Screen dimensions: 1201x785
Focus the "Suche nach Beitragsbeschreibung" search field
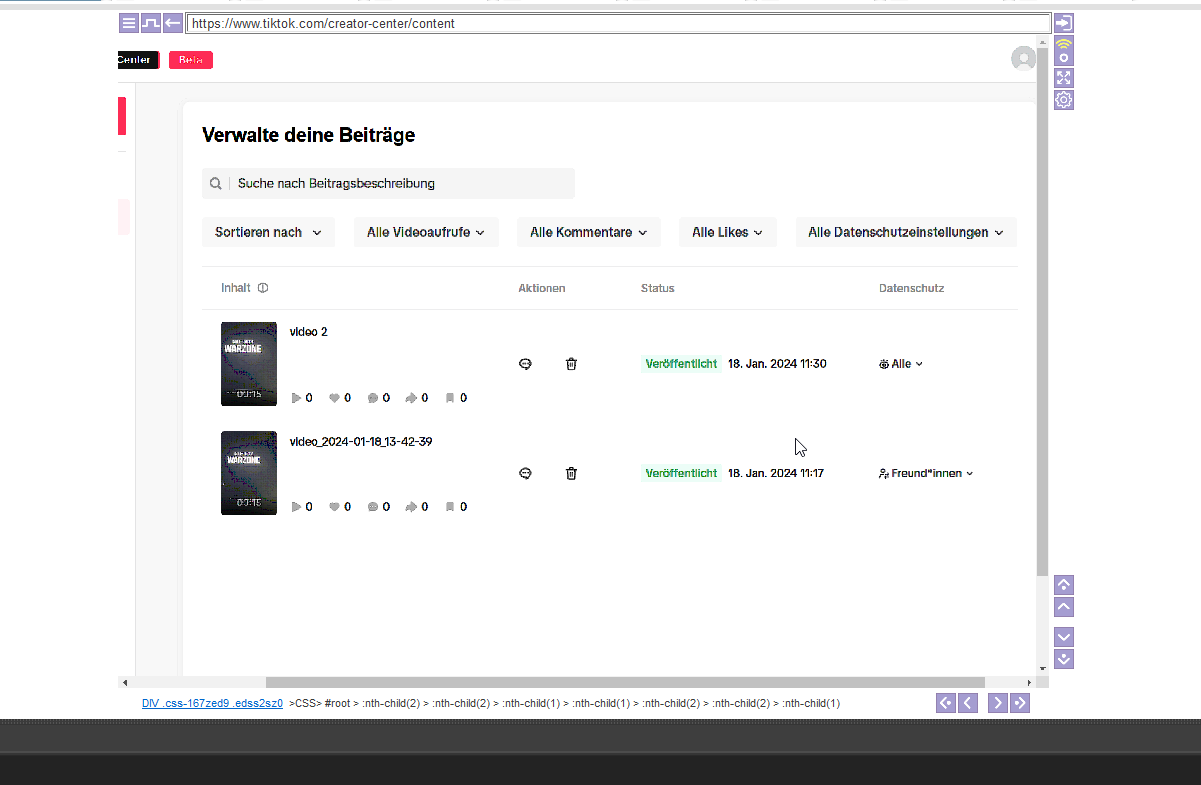coord(400,183)
